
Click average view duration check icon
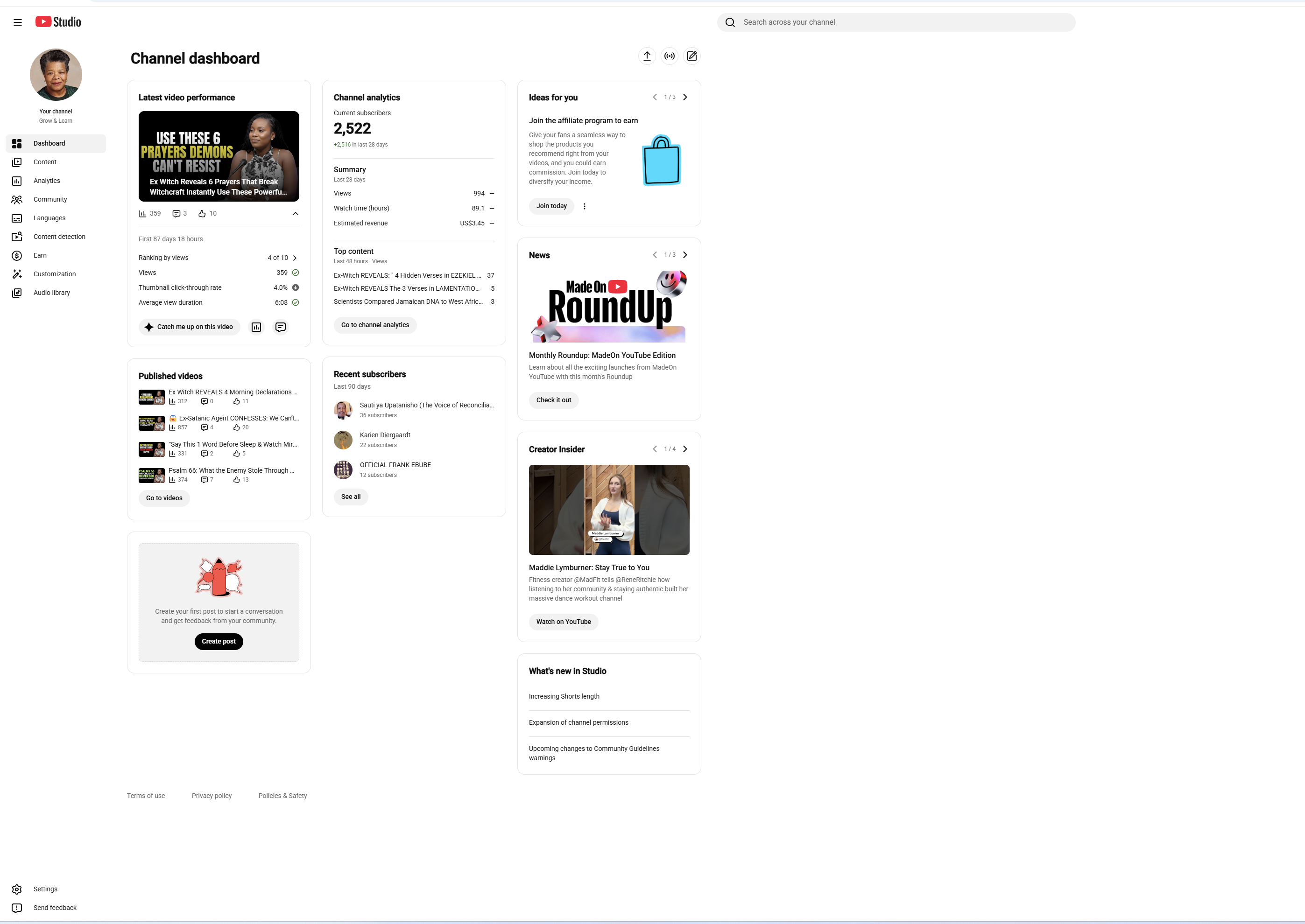click(x=296, y=303)
